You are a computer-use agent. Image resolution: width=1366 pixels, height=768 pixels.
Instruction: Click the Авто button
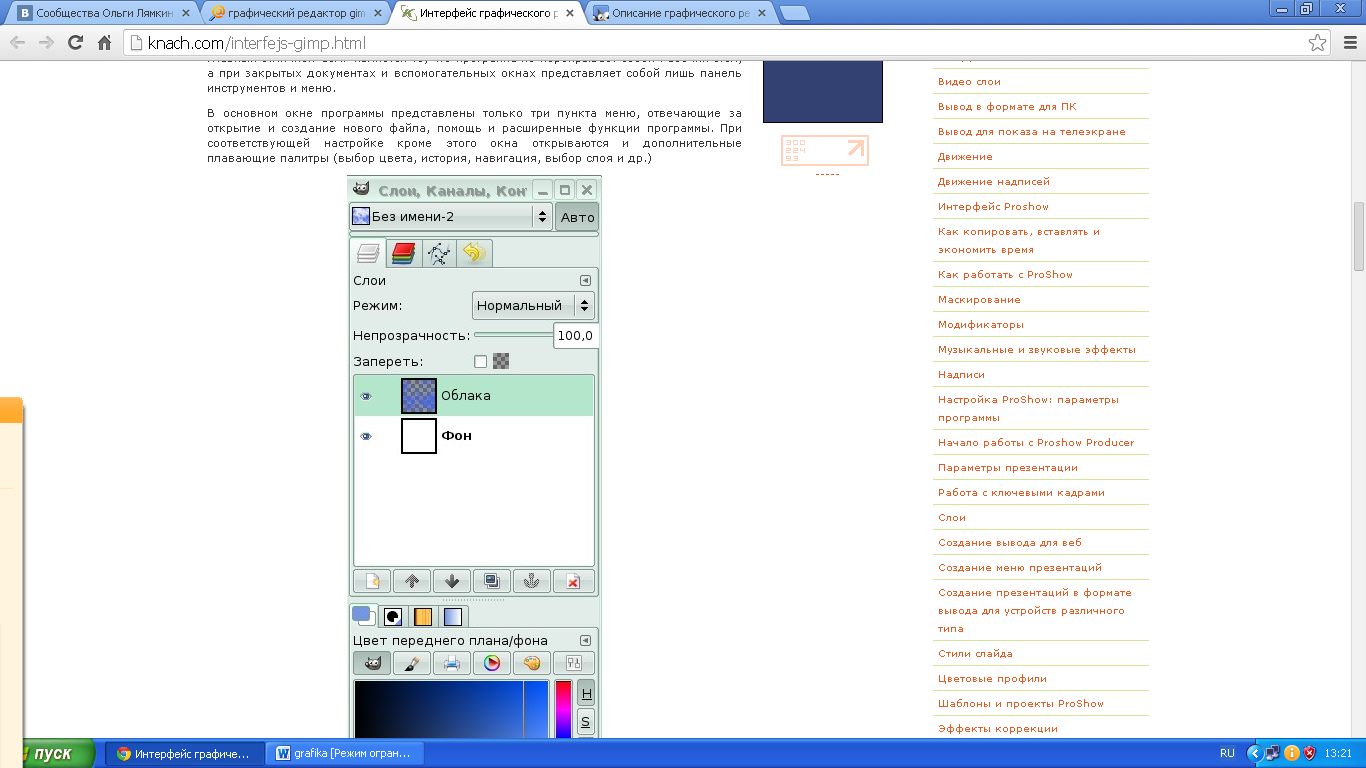577,217
